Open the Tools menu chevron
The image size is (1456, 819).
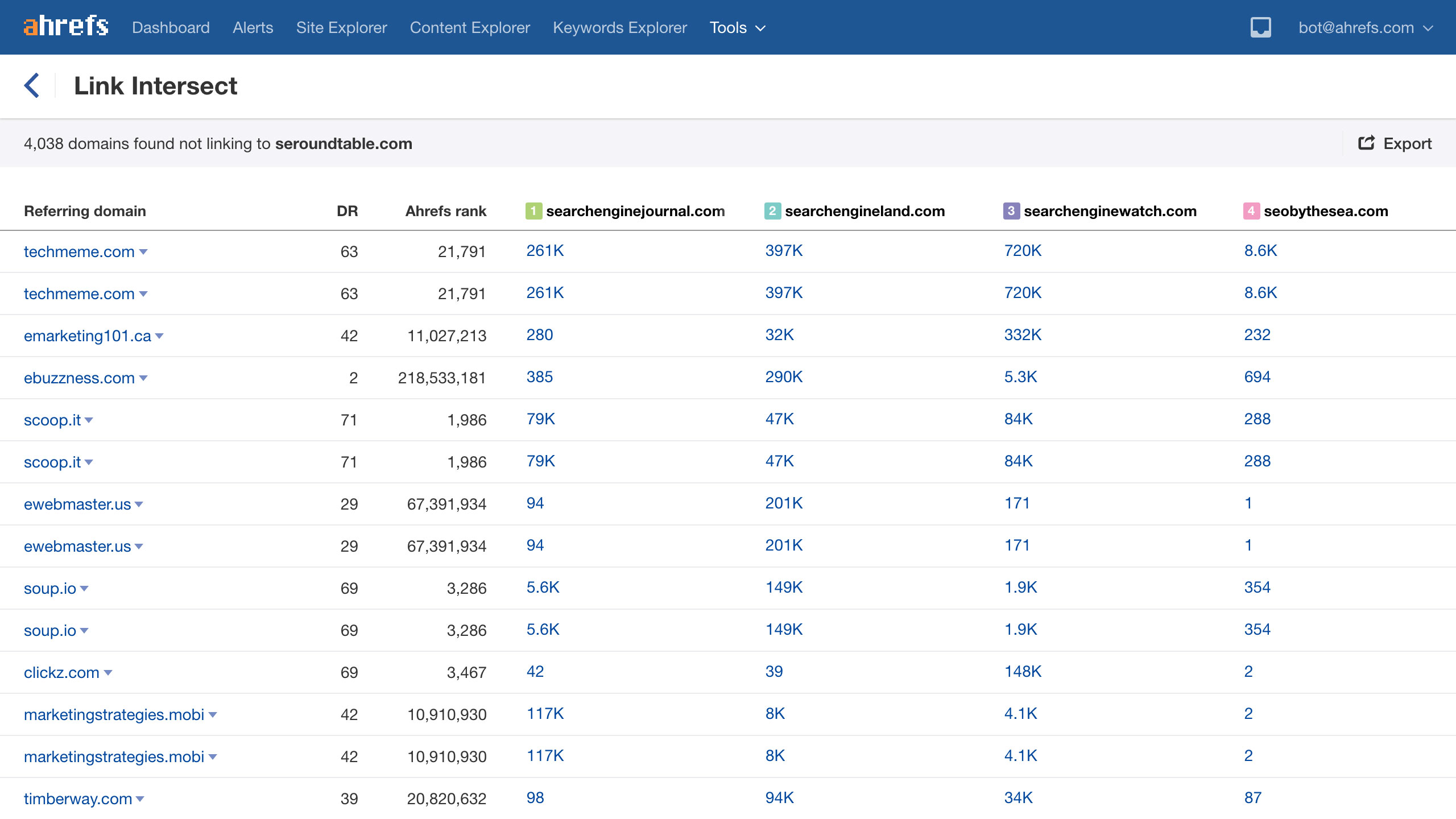(x=760, y=27)
